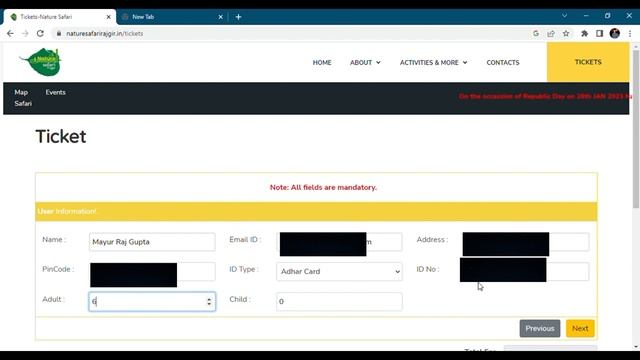
Task: Click the yellow Next button
Action: tap(580, 329)
